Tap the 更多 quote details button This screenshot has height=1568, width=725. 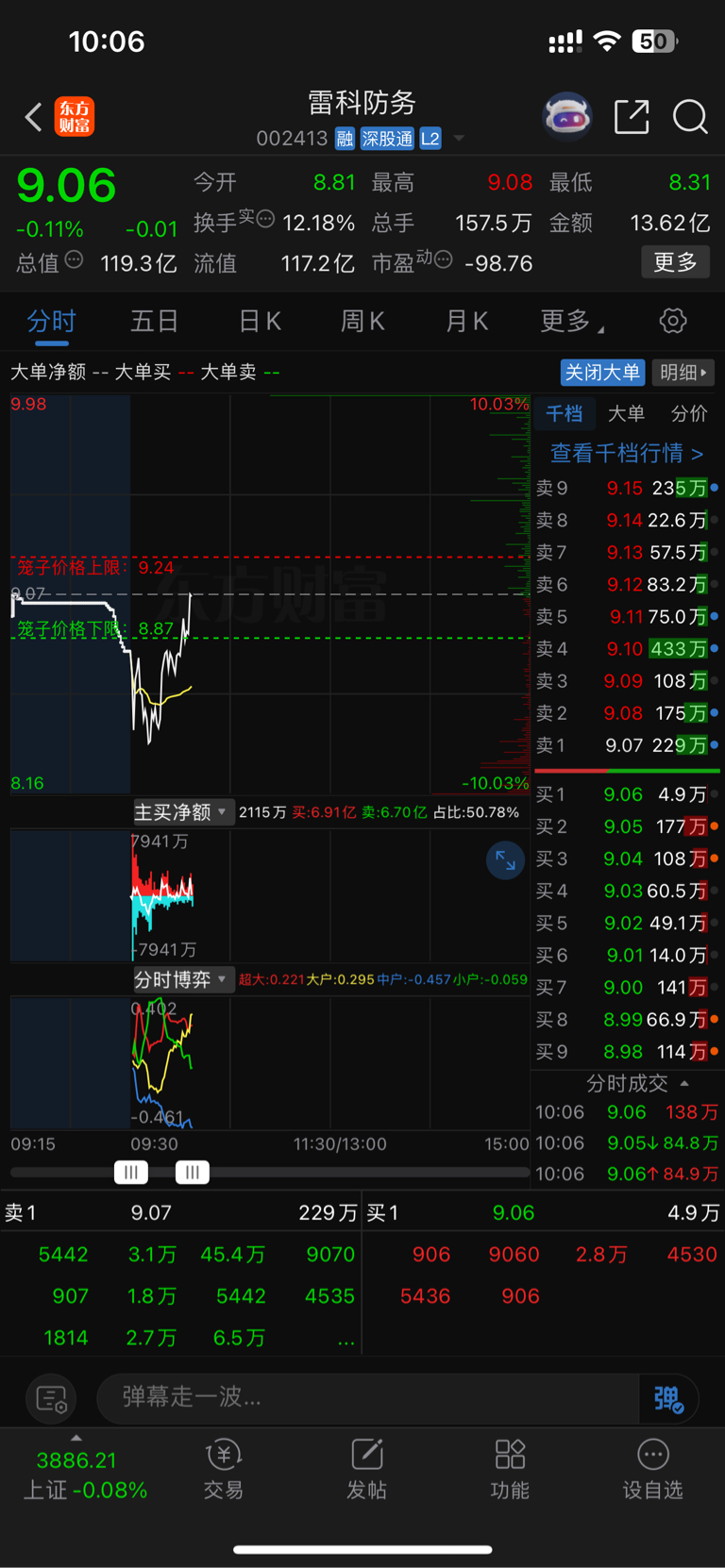point(676,261)
